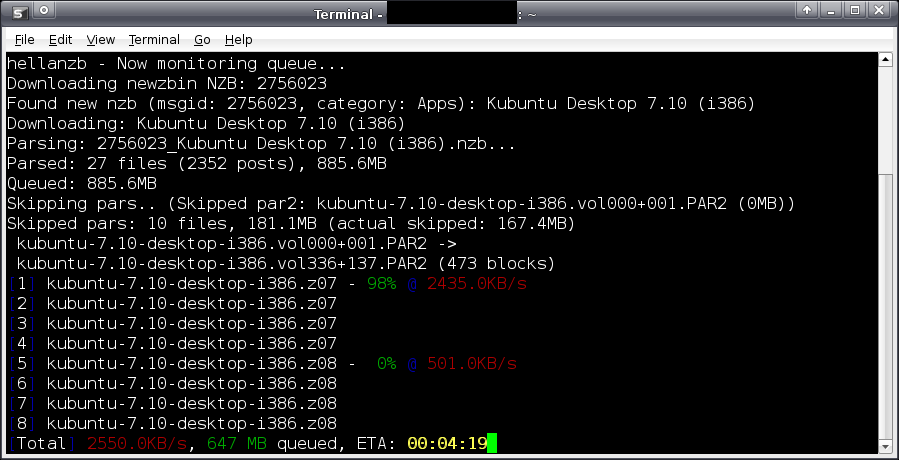Click the green cursor block after ETA

tap(490, 443)
